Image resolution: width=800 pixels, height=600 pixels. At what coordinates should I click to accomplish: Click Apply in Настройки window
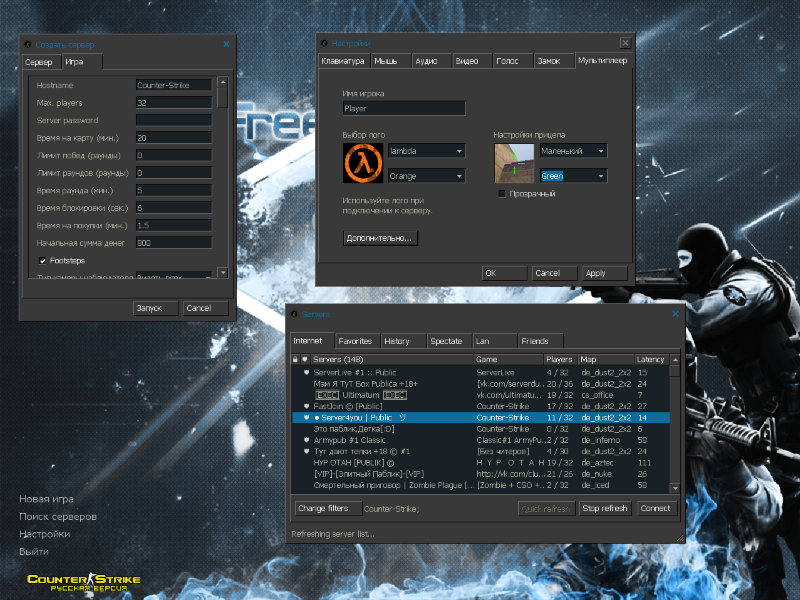pyautogui.click(x=604, y=273)
